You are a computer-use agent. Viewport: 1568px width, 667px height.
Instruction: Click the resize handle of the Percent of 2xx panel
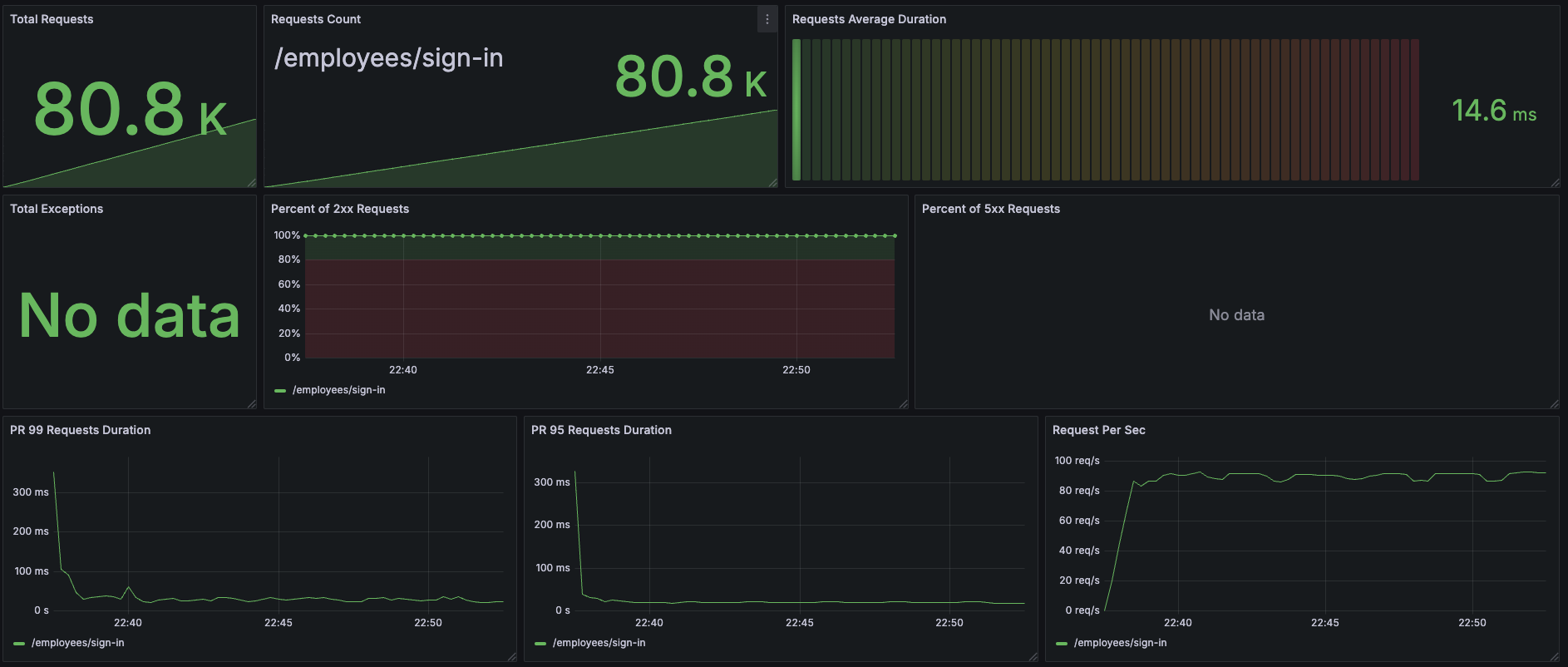(903, 403)
